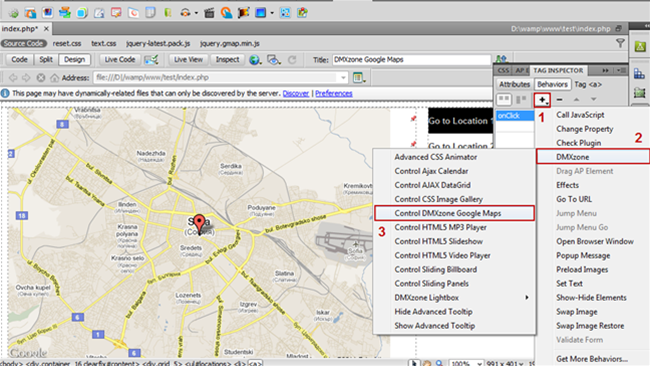Open the Address field dropdown arrow
This screenshot has height=366, width=650.
tap(343, 78)
